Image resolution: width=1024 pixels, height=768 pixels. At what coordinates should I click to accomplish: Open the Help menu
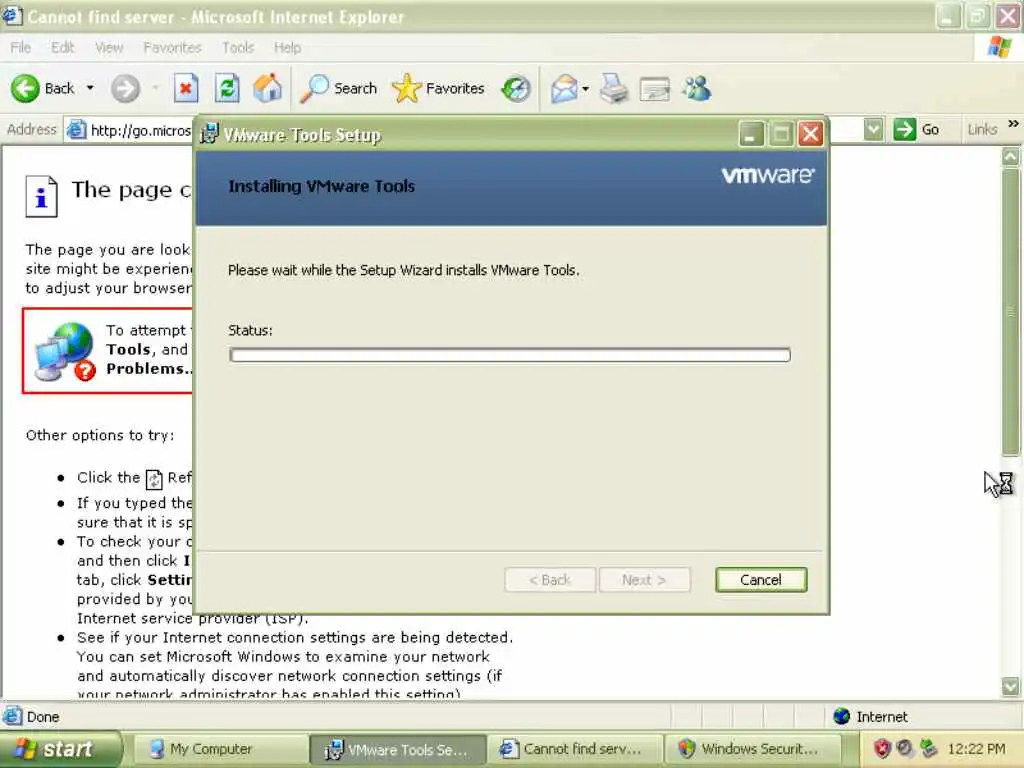pos(287,47)
